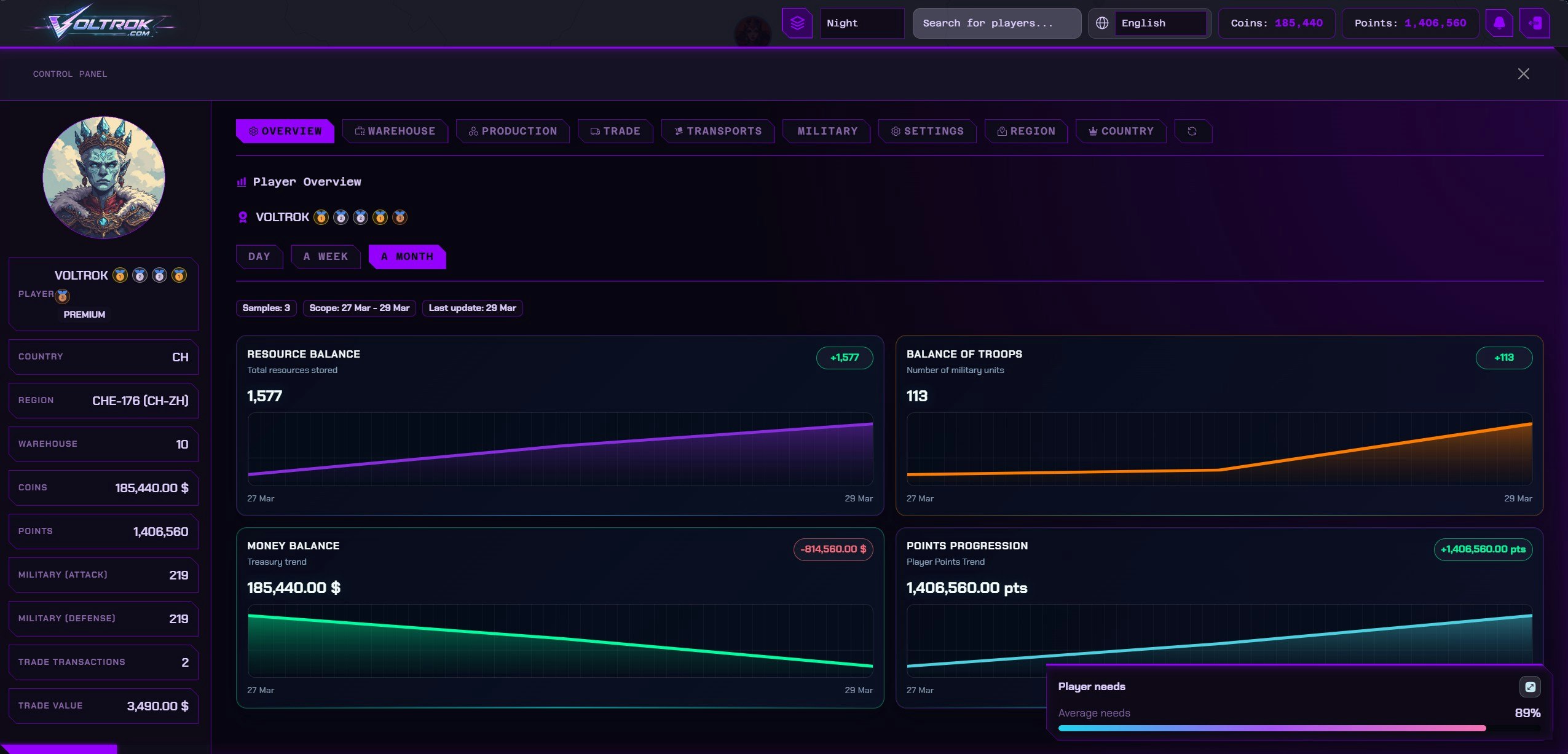Click the Voltrok.com logo
This screenshot has width=1568, height=754.
[103, 23]
